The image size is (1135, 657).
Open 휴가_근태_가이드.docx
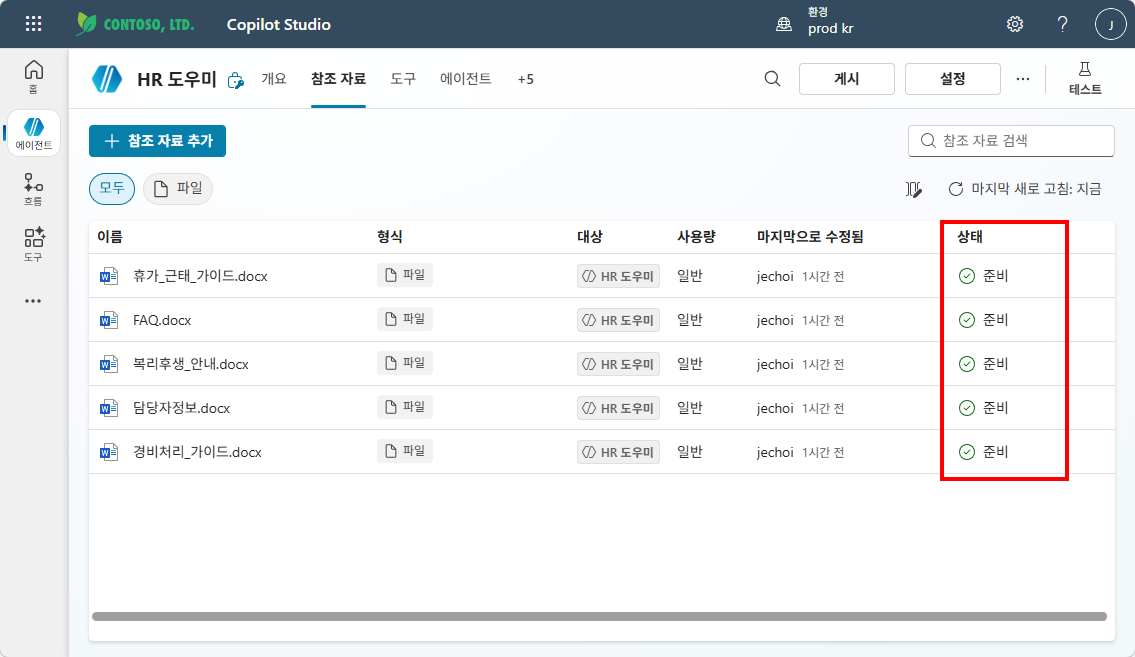pyautogui.click(x=201, y=276)
